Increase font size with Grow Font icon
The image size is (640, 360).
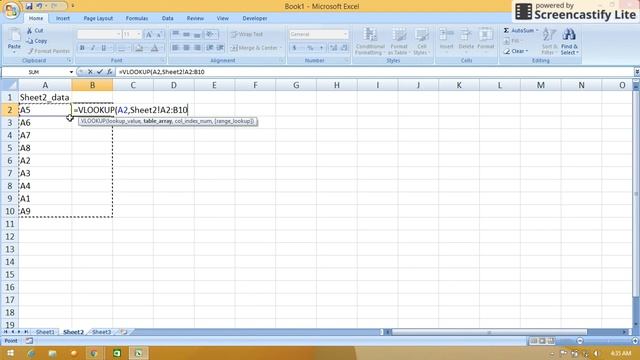click(149, 35)
